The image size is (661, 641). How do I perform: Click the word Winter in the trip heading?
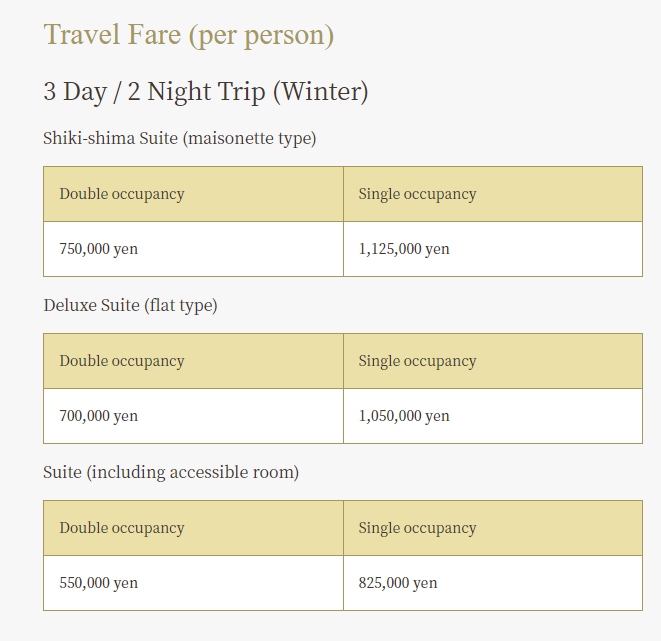point(320,91)
